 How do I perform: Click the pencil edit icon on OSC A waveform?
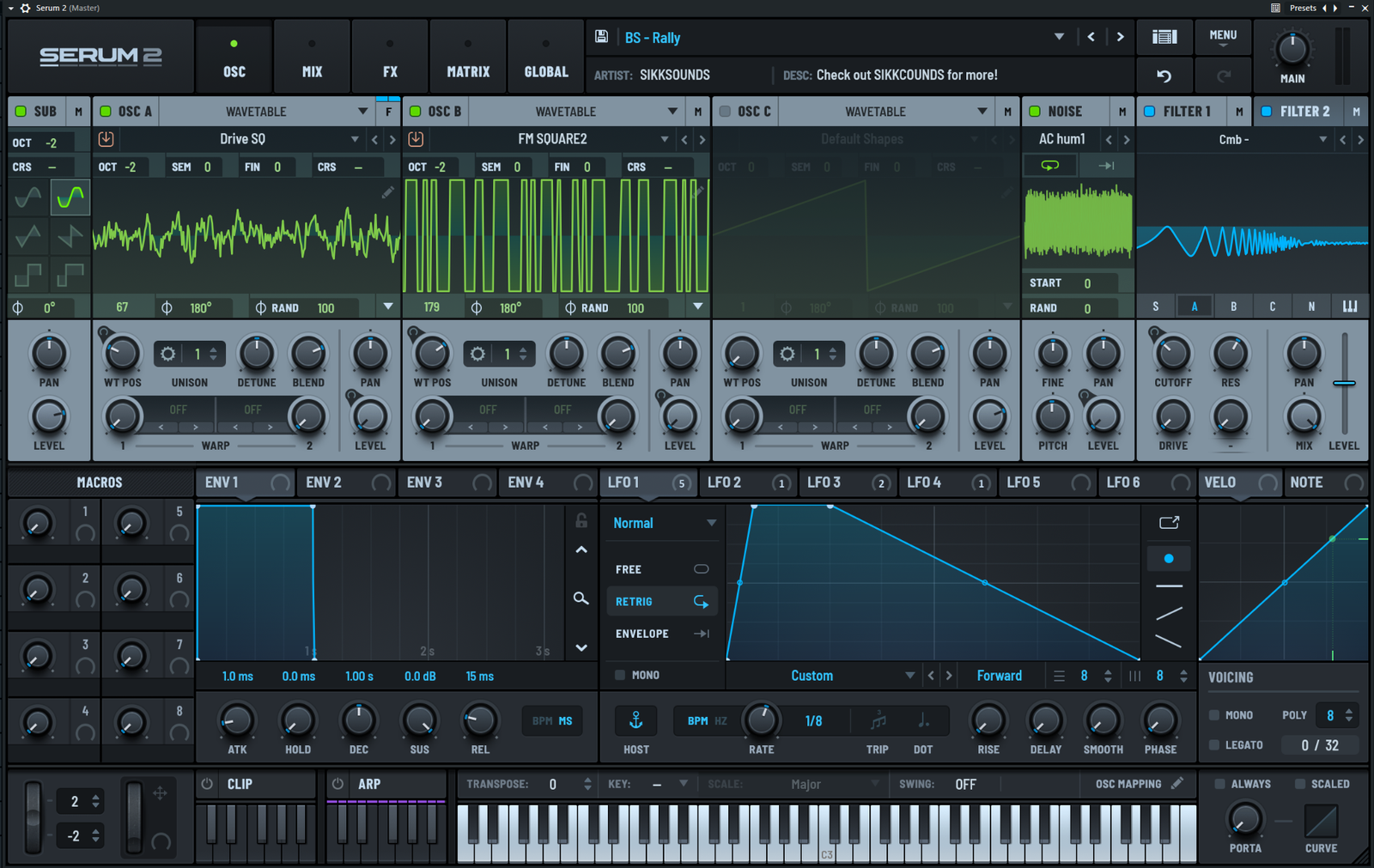point(387,192)
